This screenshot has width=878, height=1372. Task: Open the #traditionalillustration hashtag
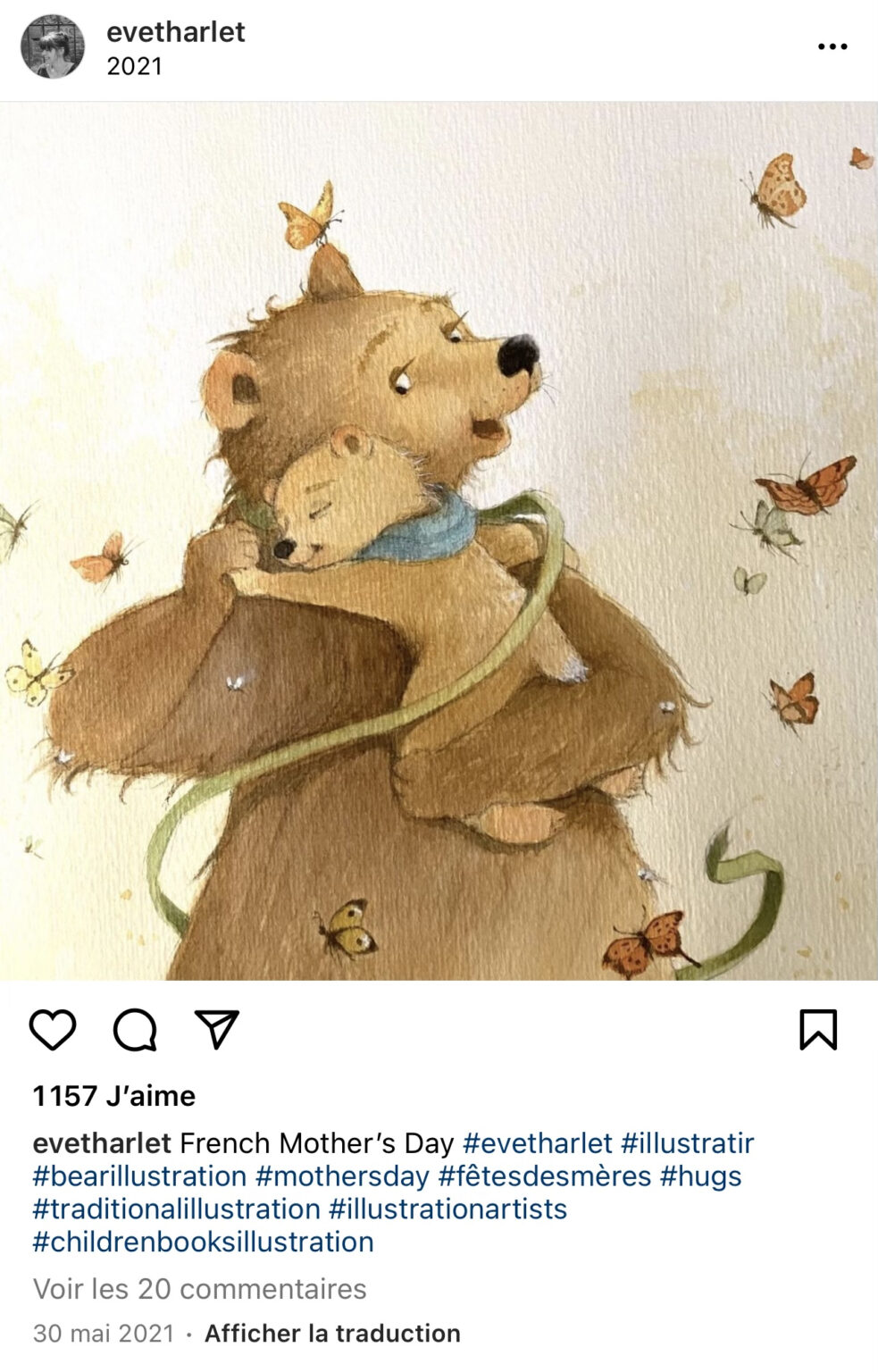coord(177,1209)
